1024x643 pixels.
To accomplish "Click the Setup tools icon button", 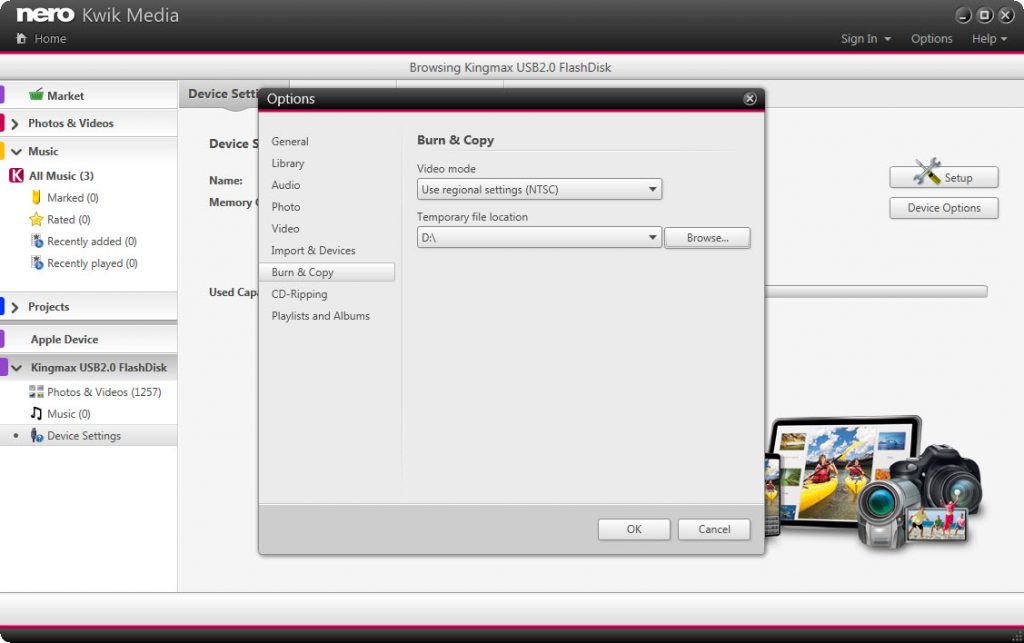I will [944, 176].
